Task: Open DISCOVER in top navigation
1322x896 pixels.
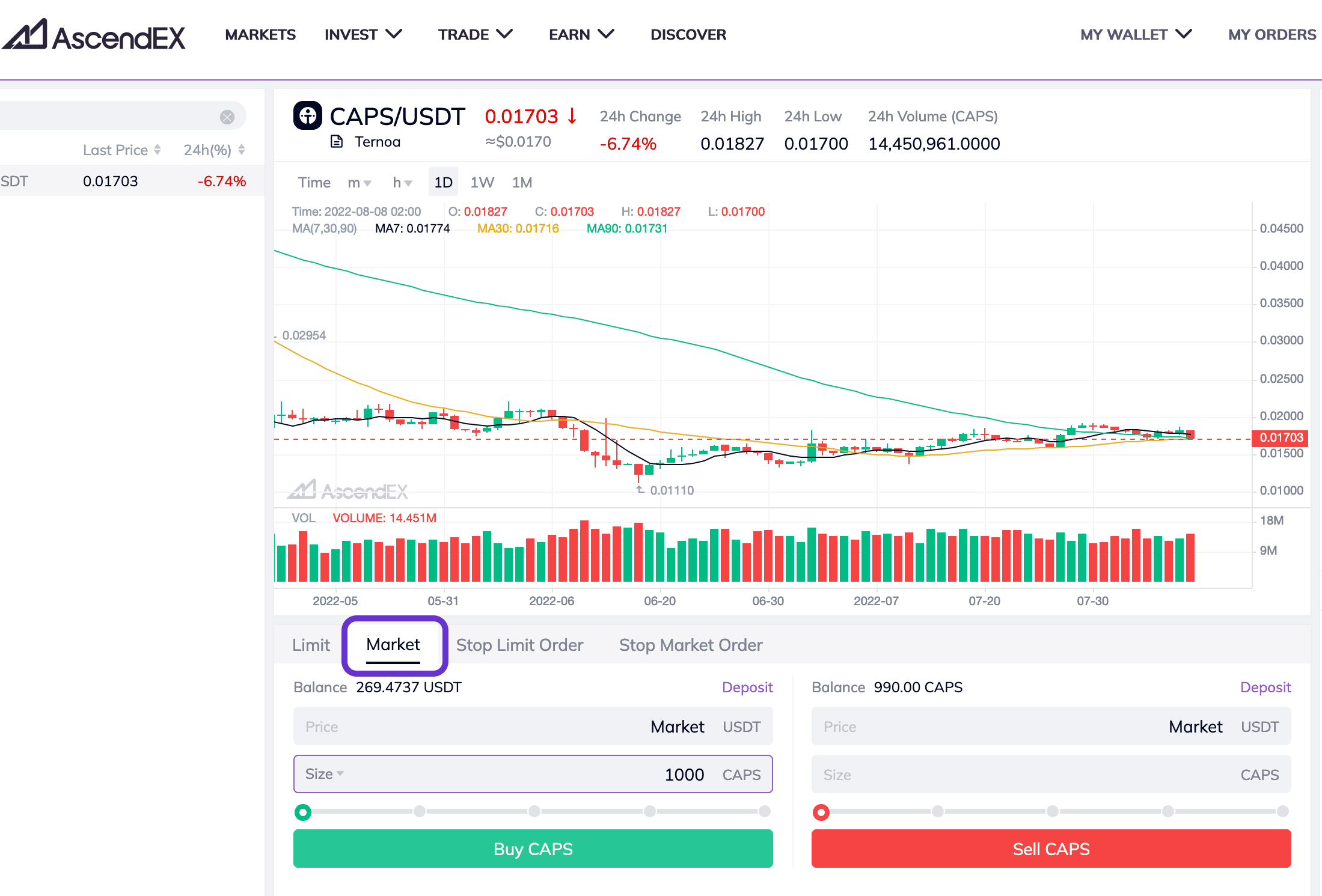Action: tap(688, 35)
